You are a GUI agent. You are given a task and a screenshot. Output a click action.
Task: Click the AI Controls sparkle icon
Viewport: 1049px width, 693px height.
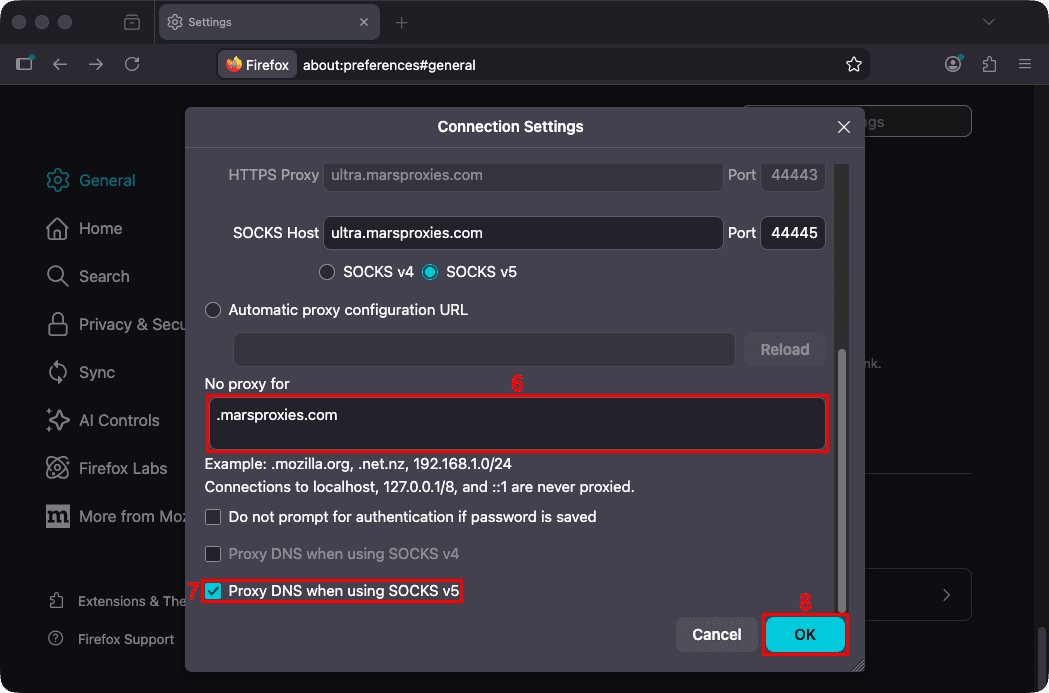[58, 420]
